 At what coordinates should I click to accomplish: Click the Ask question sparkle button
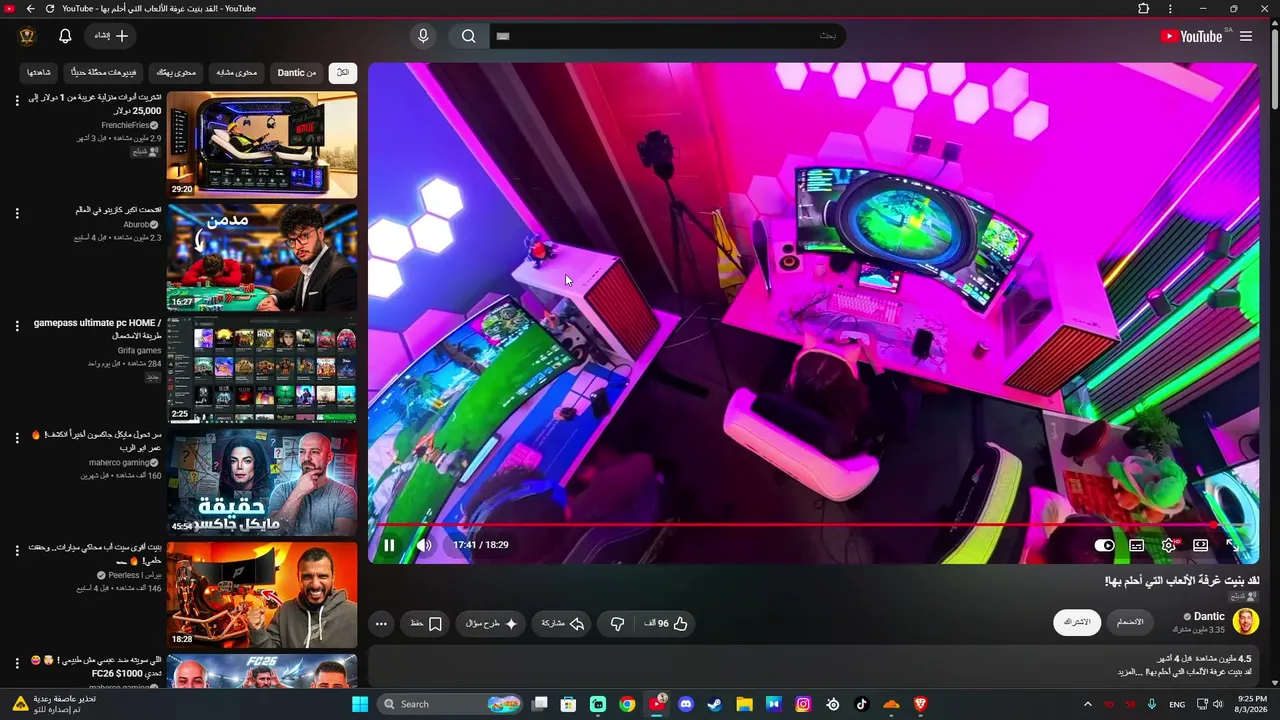492,623
